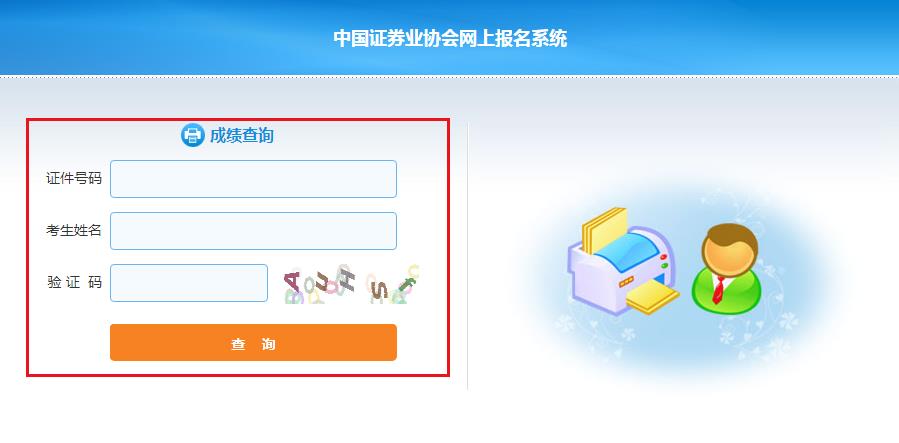
Task: Click the yellow printed page in output tray
Action: point(652,297)
